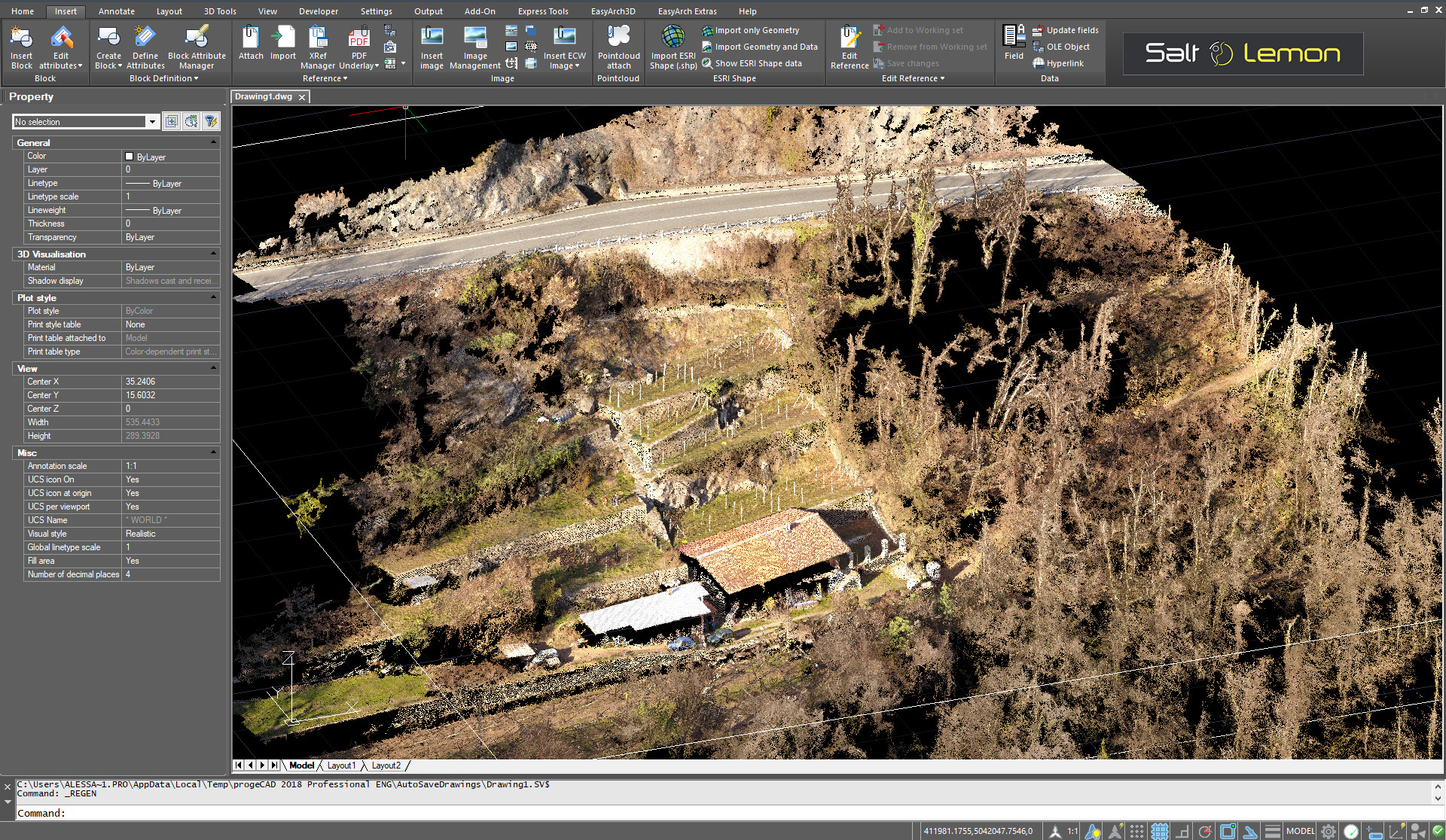Click the Color ByLayer swatch

[x=130, y=157]
